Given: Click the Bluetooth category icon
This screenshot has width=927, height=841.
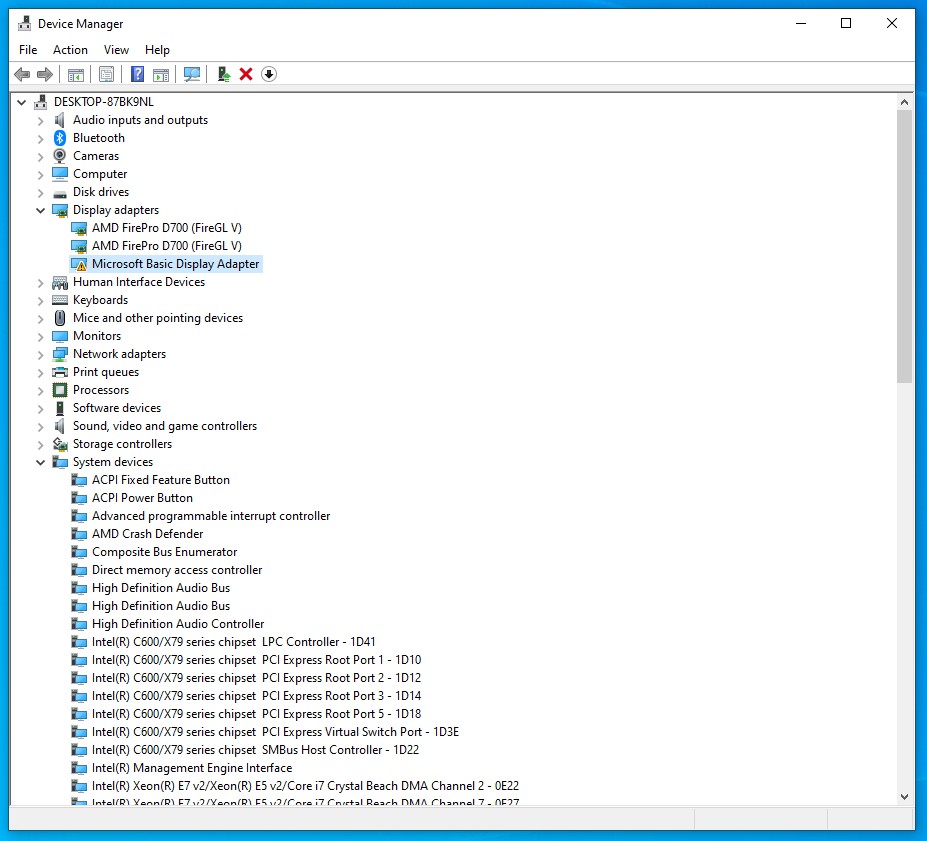Looking at the screenshot, I should [x=60, y=138].
